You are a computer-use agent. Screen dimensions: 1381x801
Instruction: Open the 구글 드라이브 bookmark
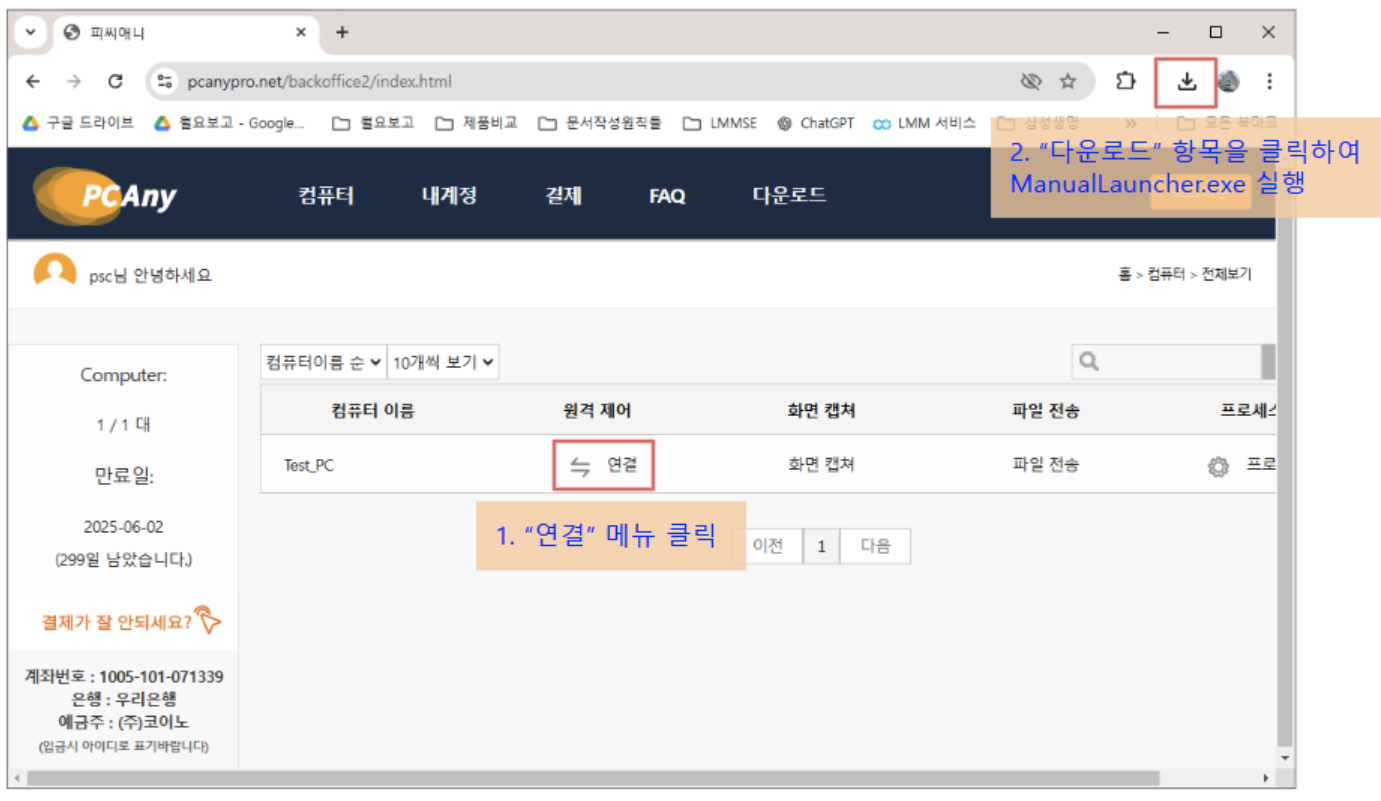coord(78,123)
